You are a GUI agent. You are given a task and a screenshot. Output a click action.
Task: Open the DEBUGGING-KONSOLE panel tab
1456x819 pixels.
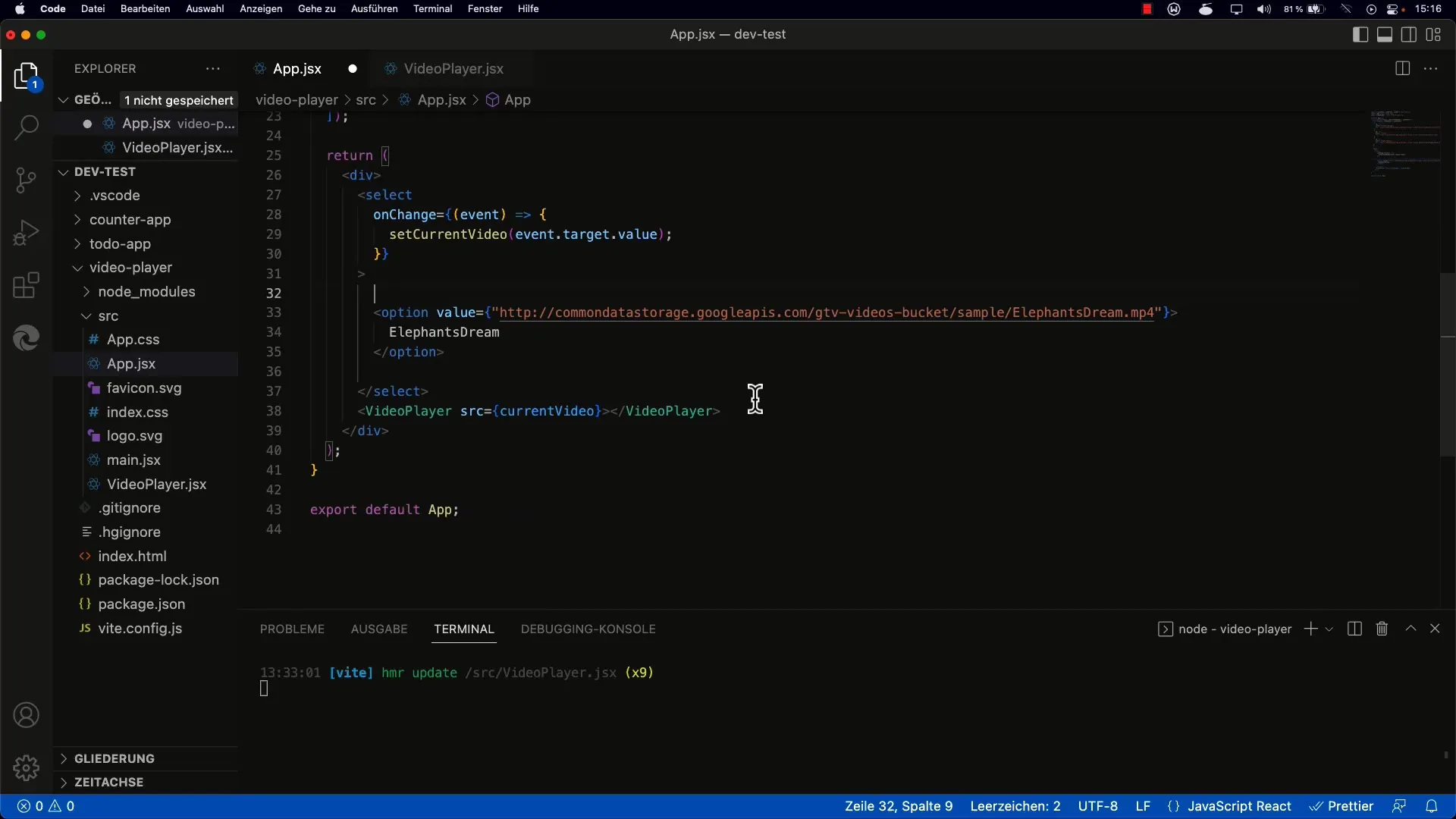[x=588, y=629]
